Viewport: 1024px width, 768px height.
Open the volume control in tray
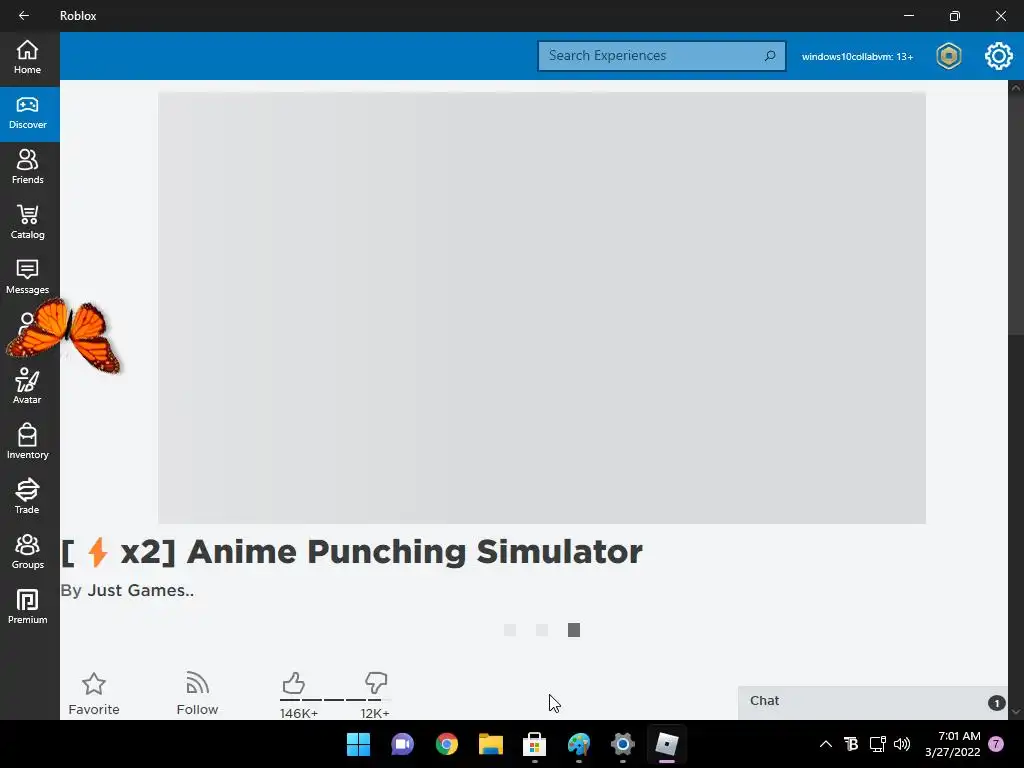click(x=902, y=744)
